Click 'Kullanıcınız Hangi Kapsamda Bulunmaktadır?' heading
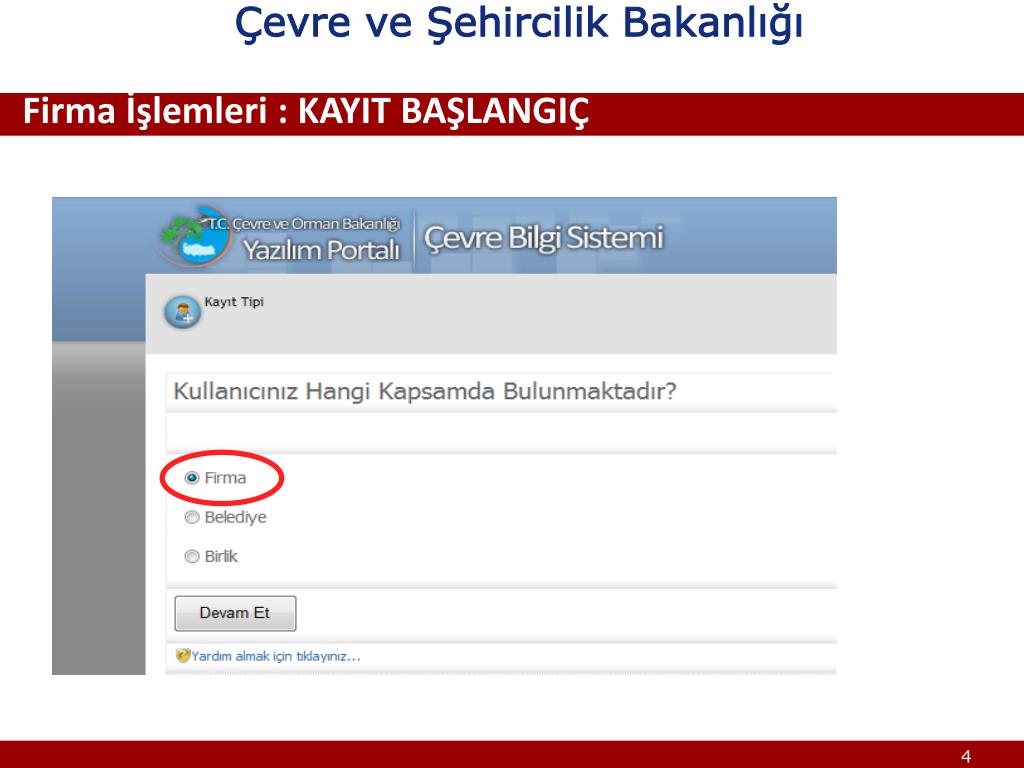1024x768 pixels. (424, 392)
